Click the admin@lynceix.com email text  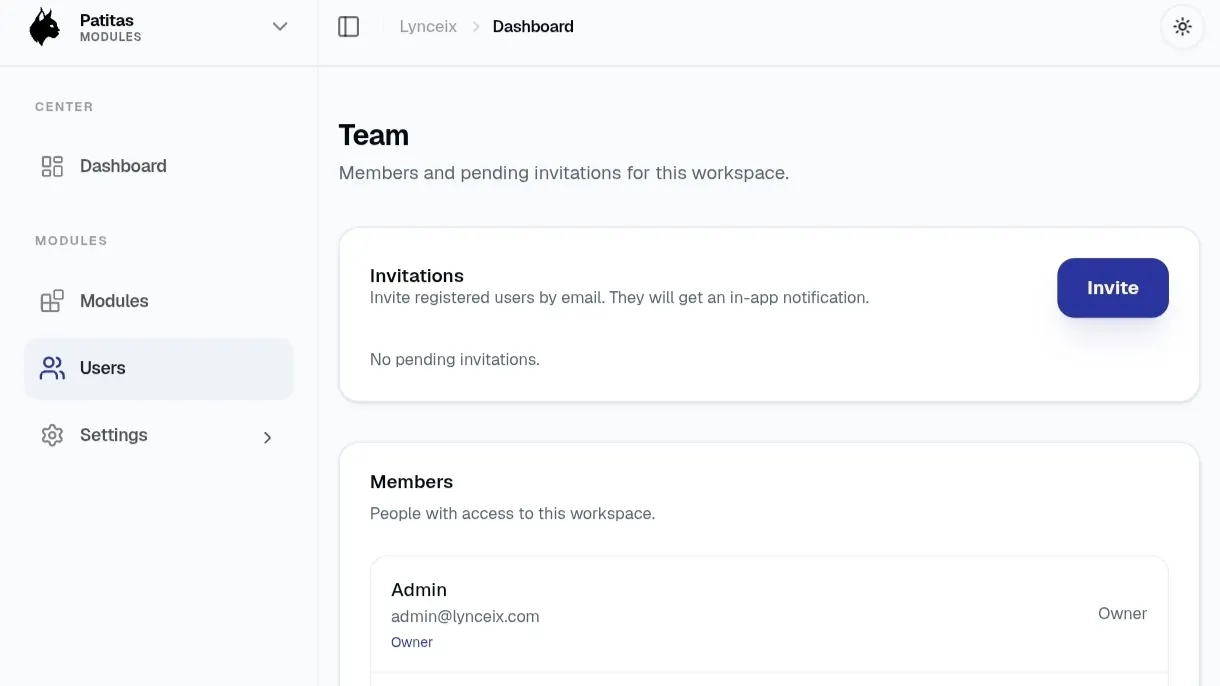coord(465,617)
